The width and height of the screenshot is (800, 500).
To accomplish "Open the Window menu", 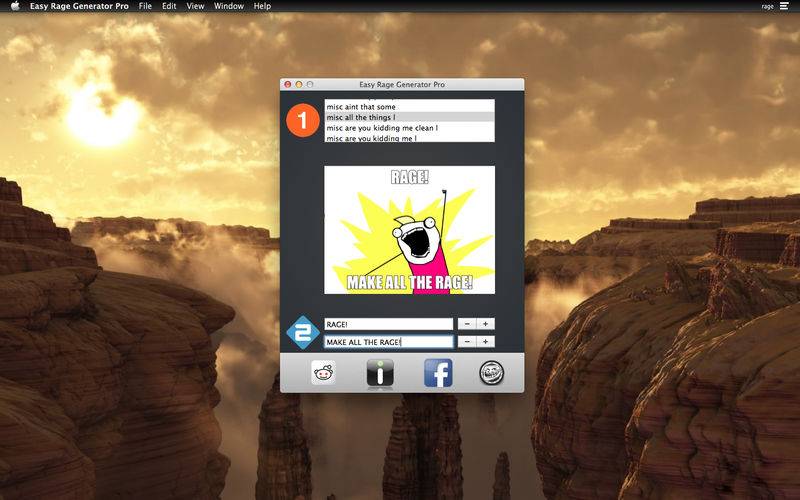I will pyautogui.click(x=229, y=6).
